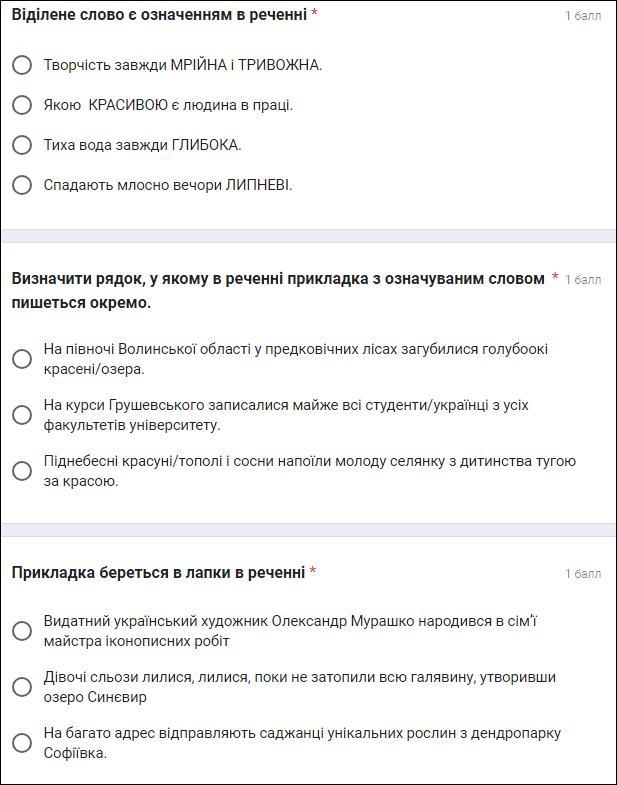This screenshot has height=785, width=617.
Task: Click the '1 балл' label of the first question
Action: click(x=583, y=16)
